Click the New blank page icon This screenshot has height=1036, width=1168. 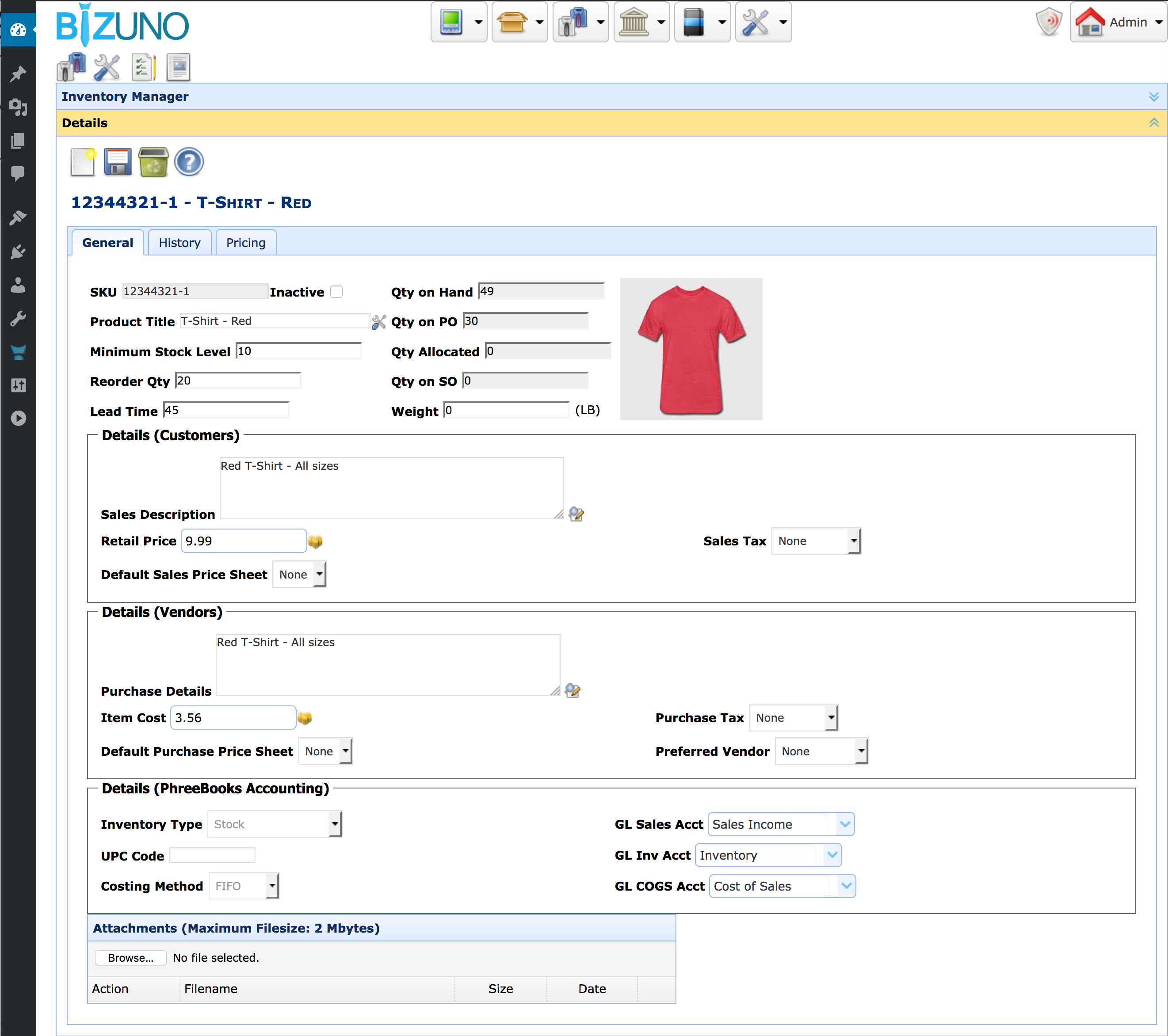coord(83,162)
